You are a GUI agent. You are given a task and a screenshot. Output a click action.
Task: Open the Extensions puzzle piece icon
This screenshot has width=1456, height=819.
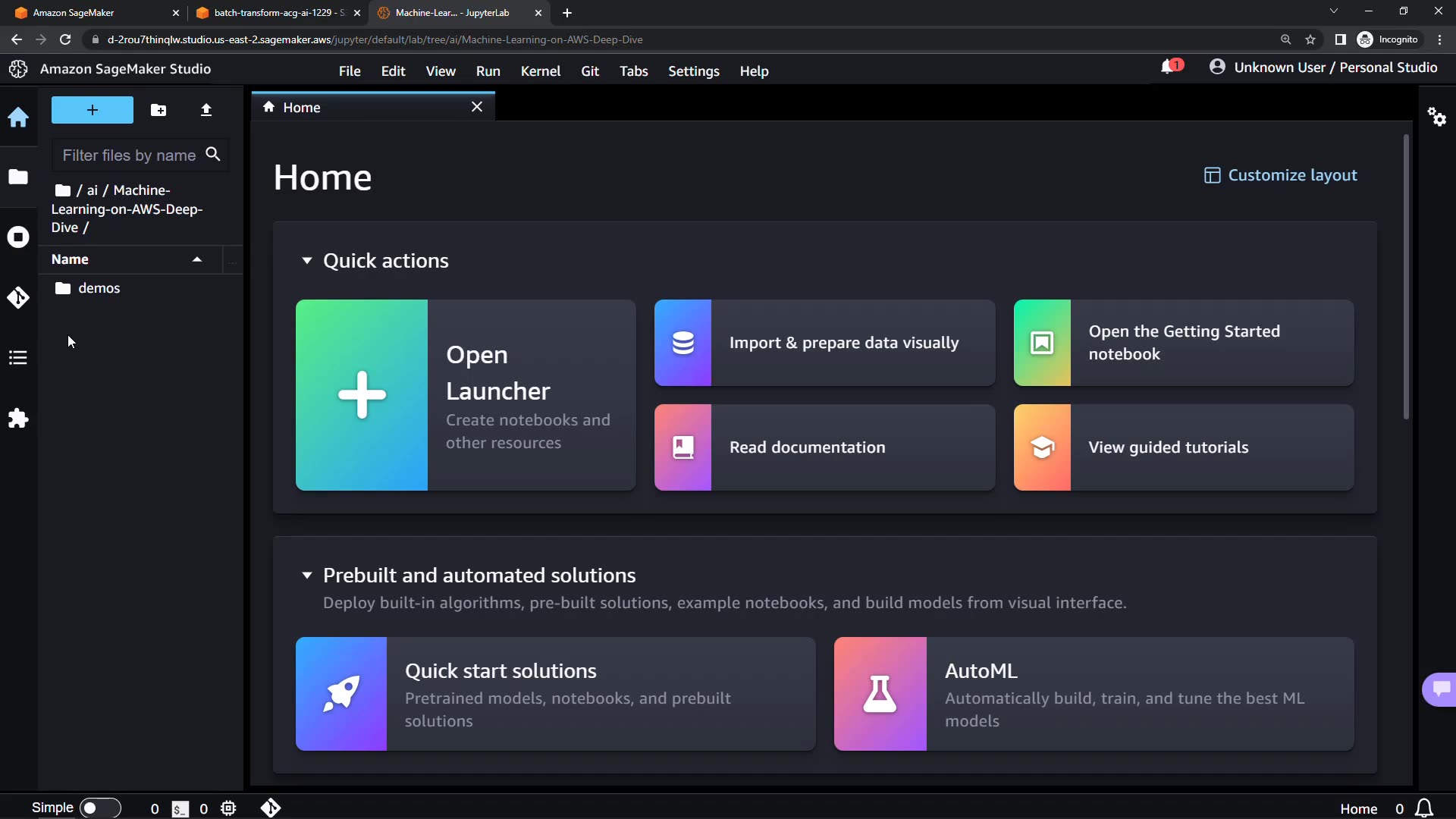click(x=18, y=418)
